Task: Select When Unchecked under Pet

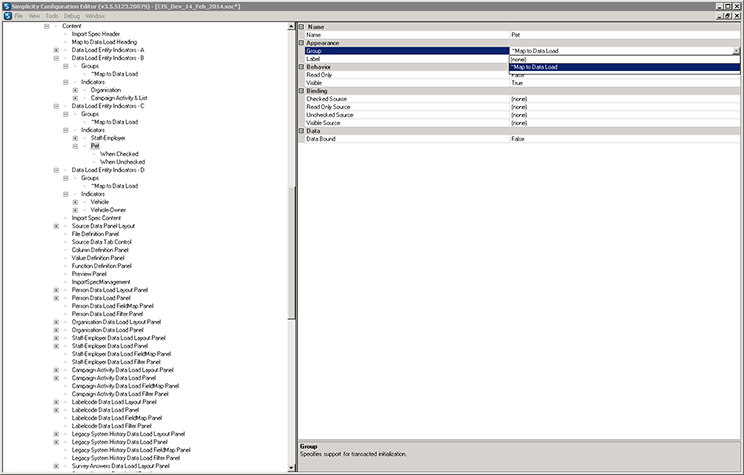Action: click(122, 162)
